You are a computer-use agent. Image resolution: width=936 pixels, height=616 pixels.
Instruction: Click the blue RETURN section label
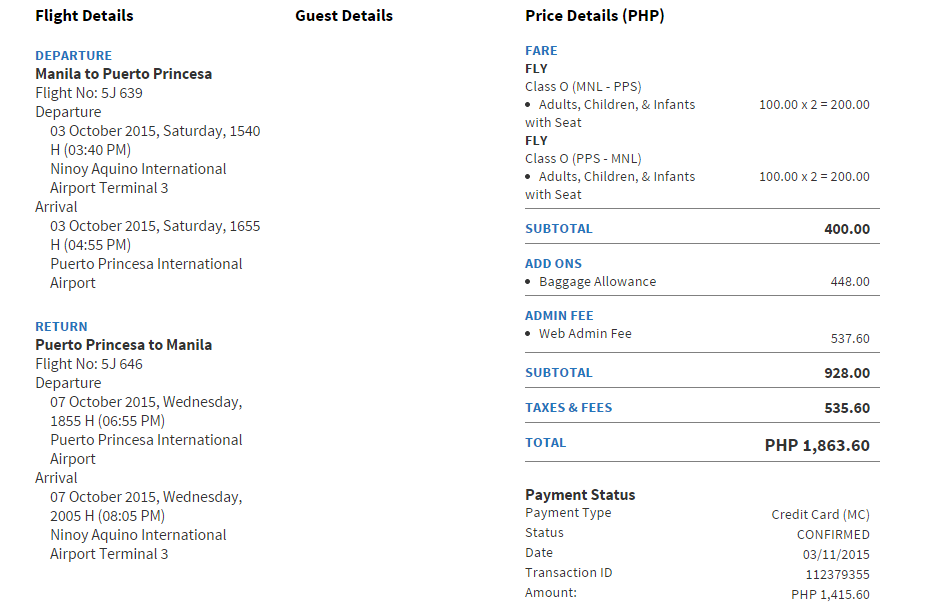61,326
